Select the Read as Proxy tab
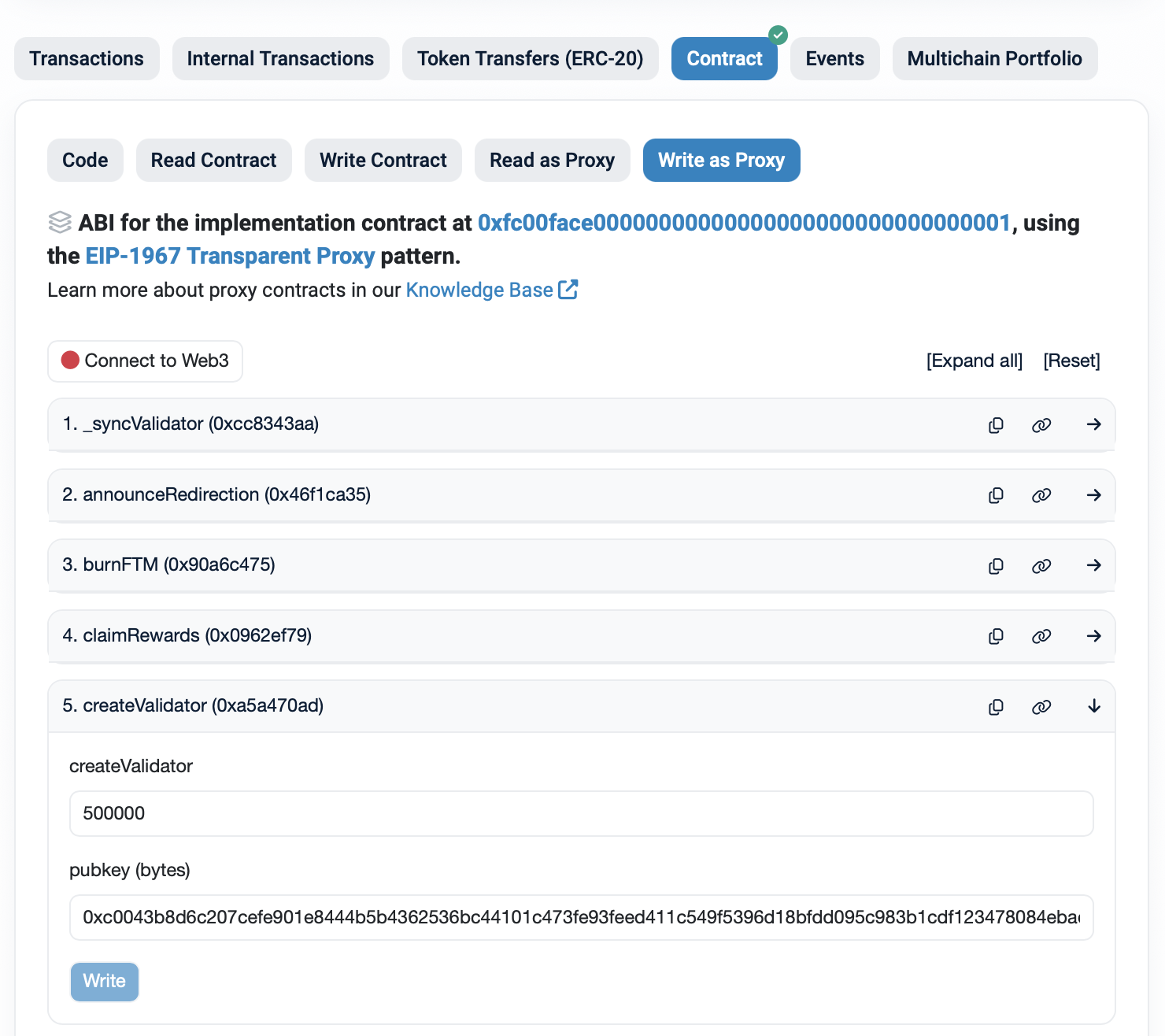This screenshot has height=1036, width=1165. tap(552, 161)
